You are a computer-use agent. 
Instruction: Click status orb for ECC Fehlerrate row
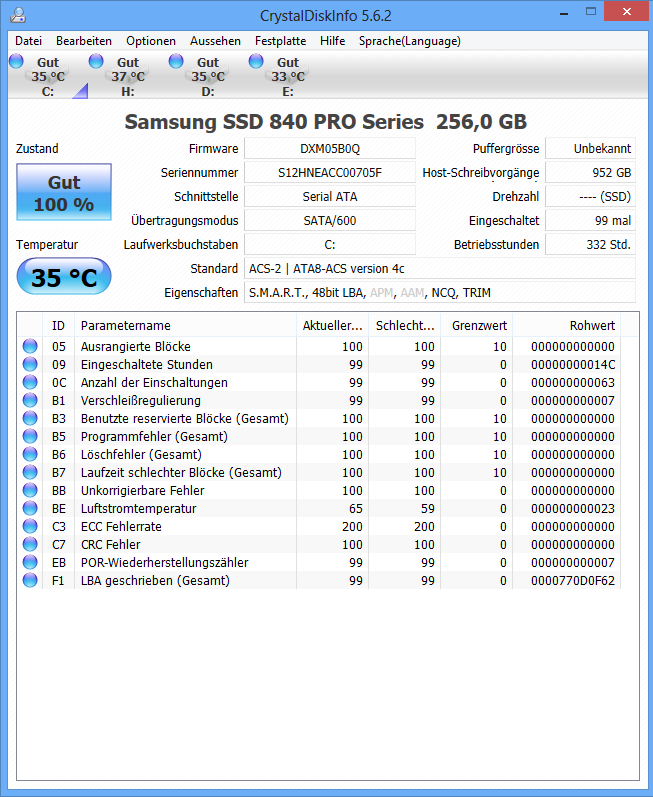pos(30,526)
